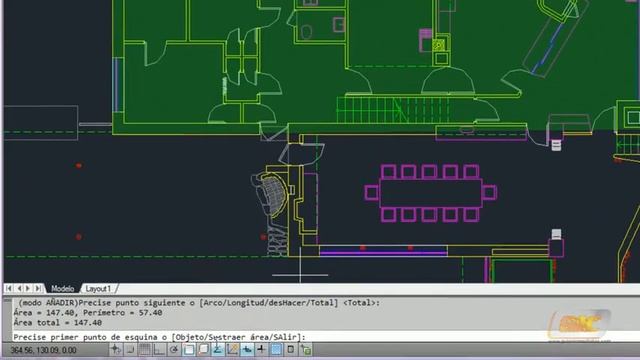
Task: Toggle Infer Constraints in status bar
Action: [116, 350]
